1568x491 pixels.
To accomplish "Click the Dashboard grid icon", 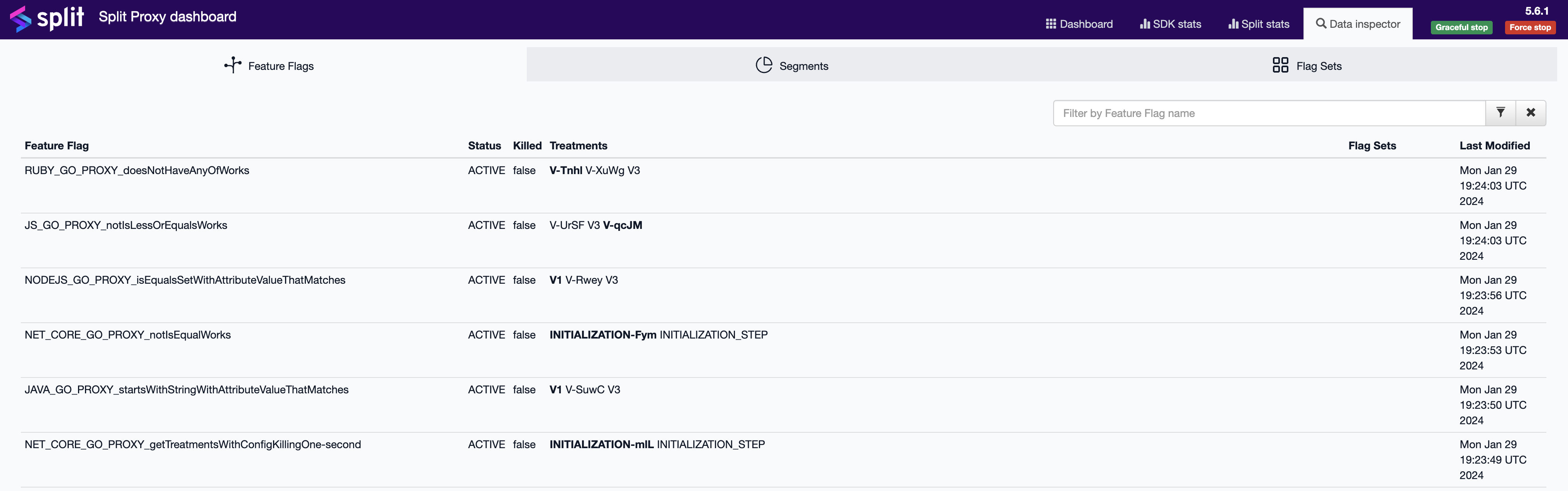I will tap(1050, 24).
